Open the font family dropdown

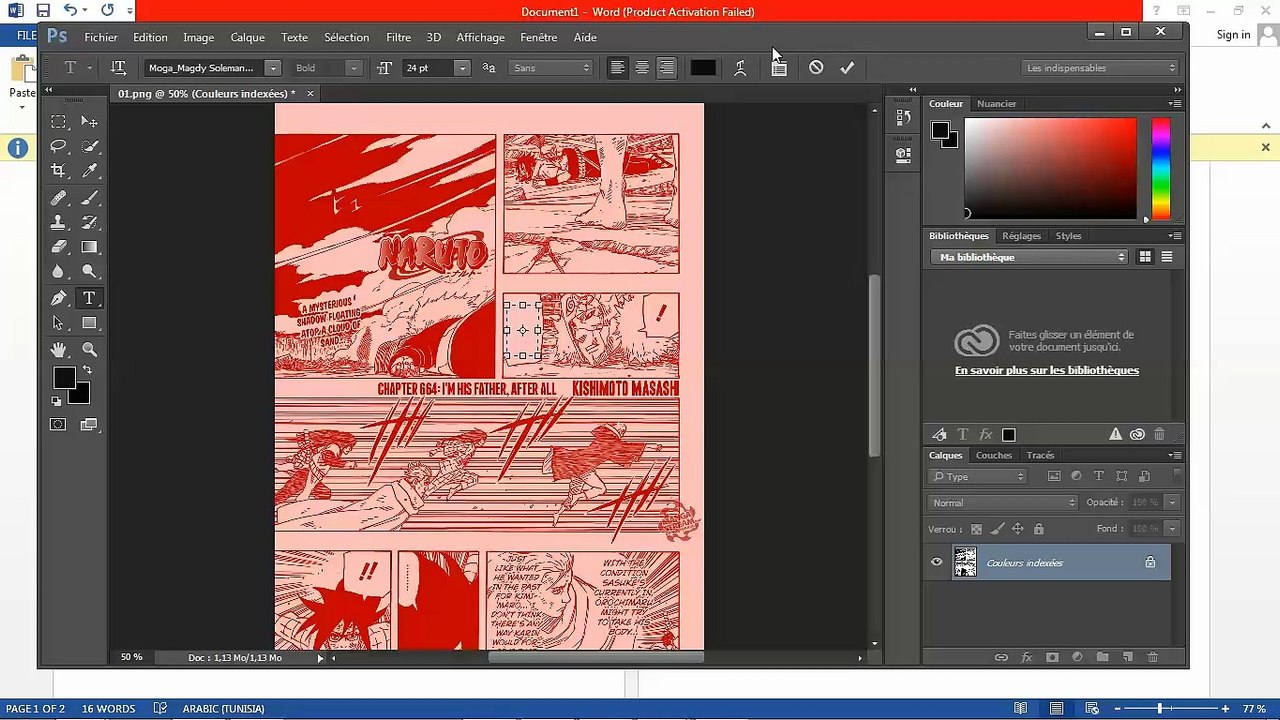[x=273, y=68]
